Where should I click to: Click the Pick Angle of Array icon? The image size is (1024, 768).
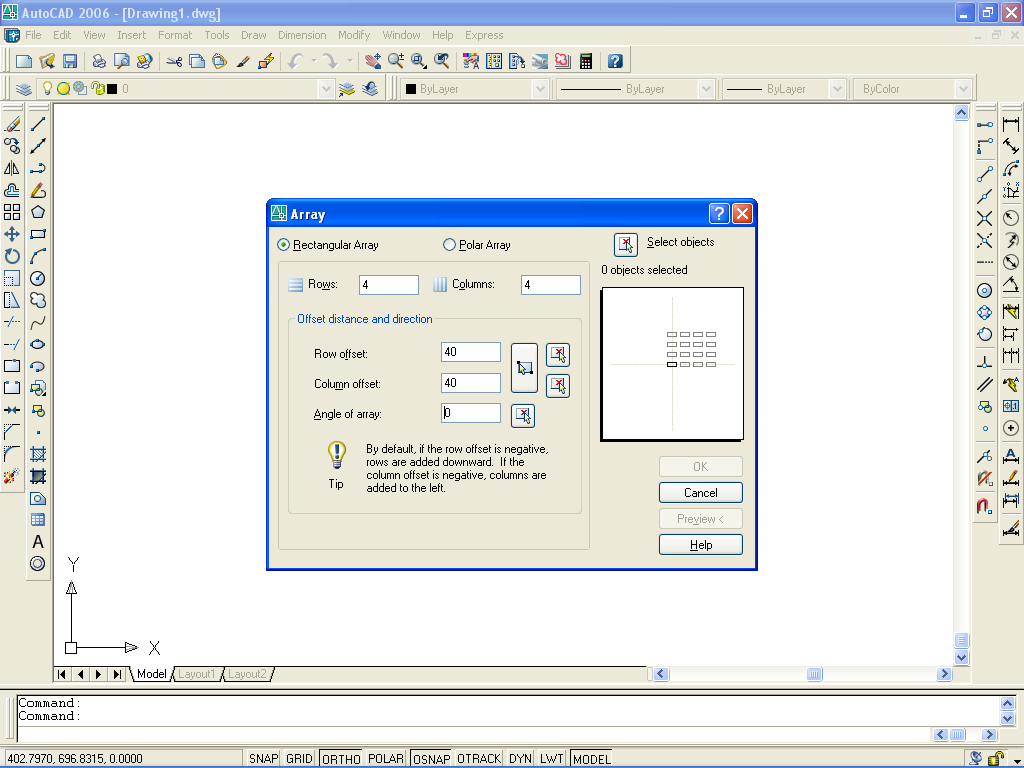[x=522, y=415]
